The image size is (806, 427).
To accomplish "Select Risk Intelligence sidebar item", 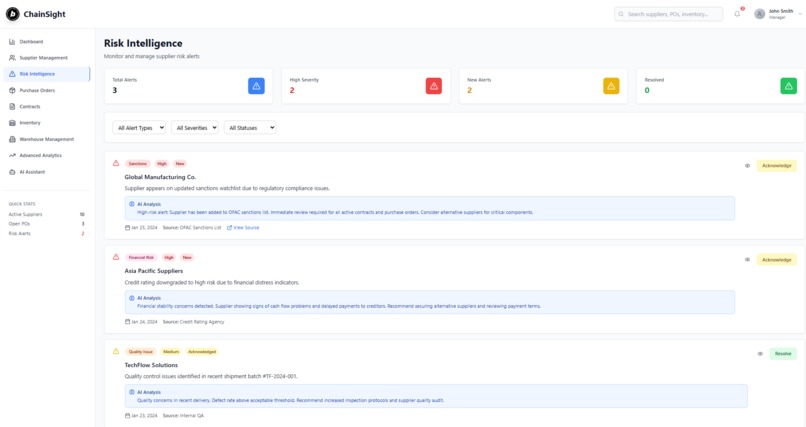I will point(47,74).
